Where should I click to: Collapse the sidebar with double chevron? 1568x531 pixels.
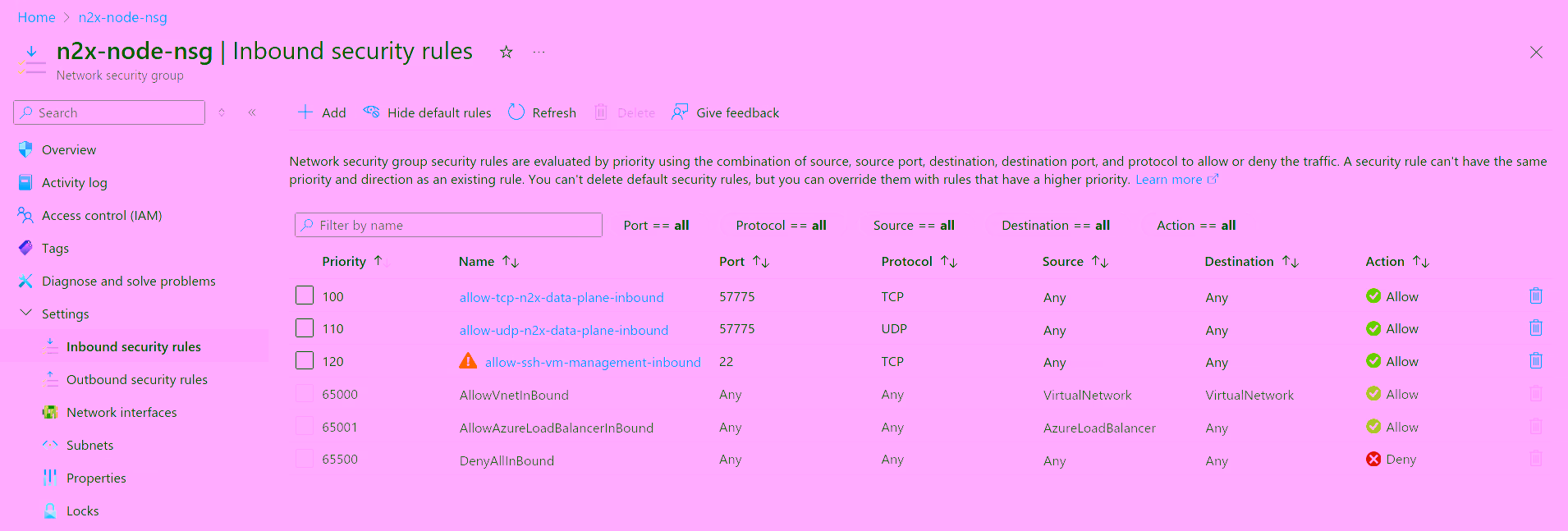pyautogui.click(x=252, y=112)
